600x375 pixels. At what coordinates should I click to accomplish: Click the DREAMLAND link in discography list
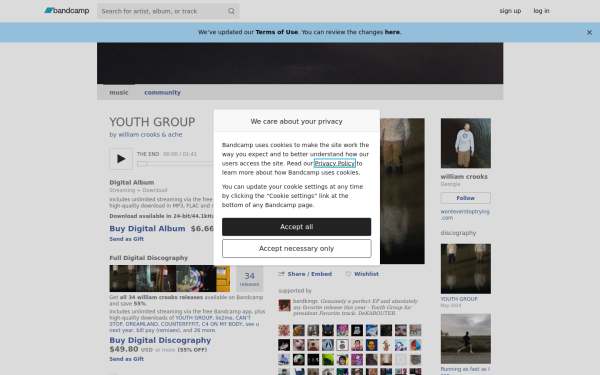coord(142,324)
